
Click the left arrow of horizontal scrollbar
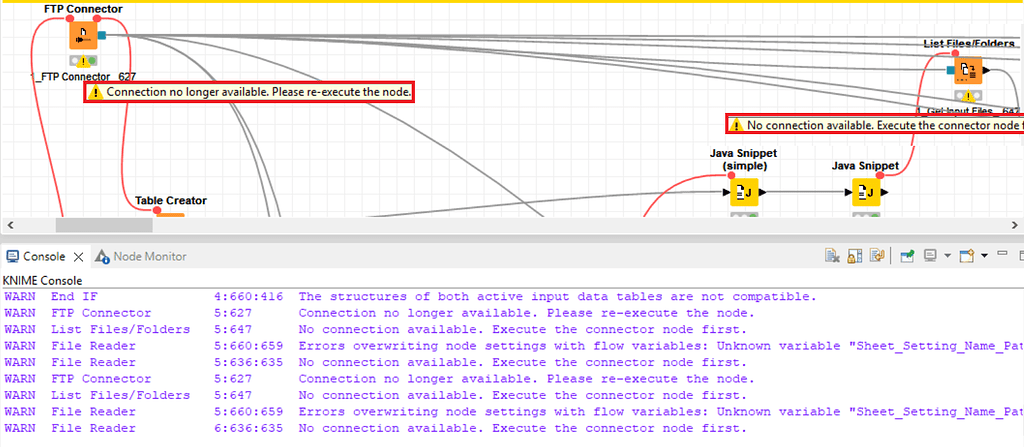pos(8,225)
